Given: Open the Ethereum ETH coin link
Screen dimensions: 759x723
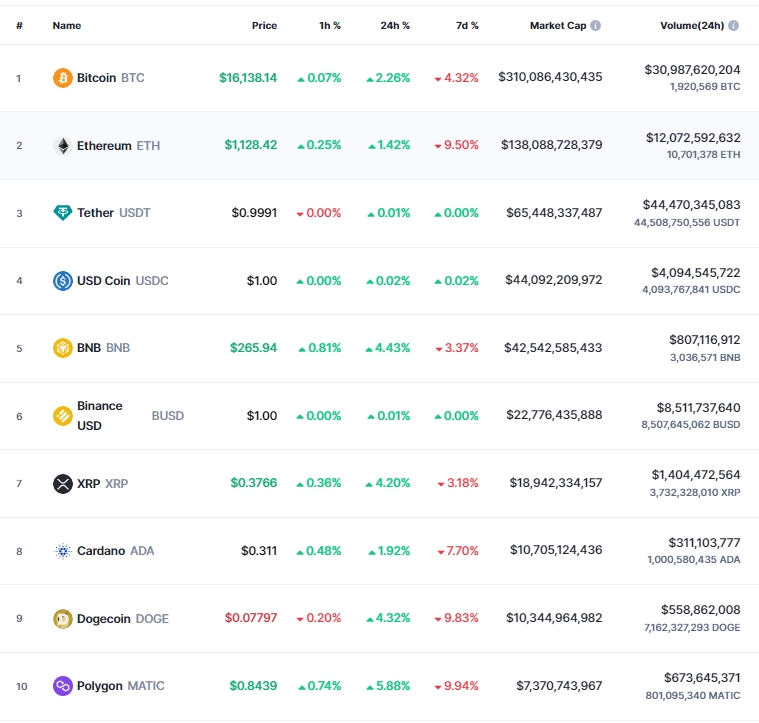Looking at the screenshot, I should pos(118,146).
